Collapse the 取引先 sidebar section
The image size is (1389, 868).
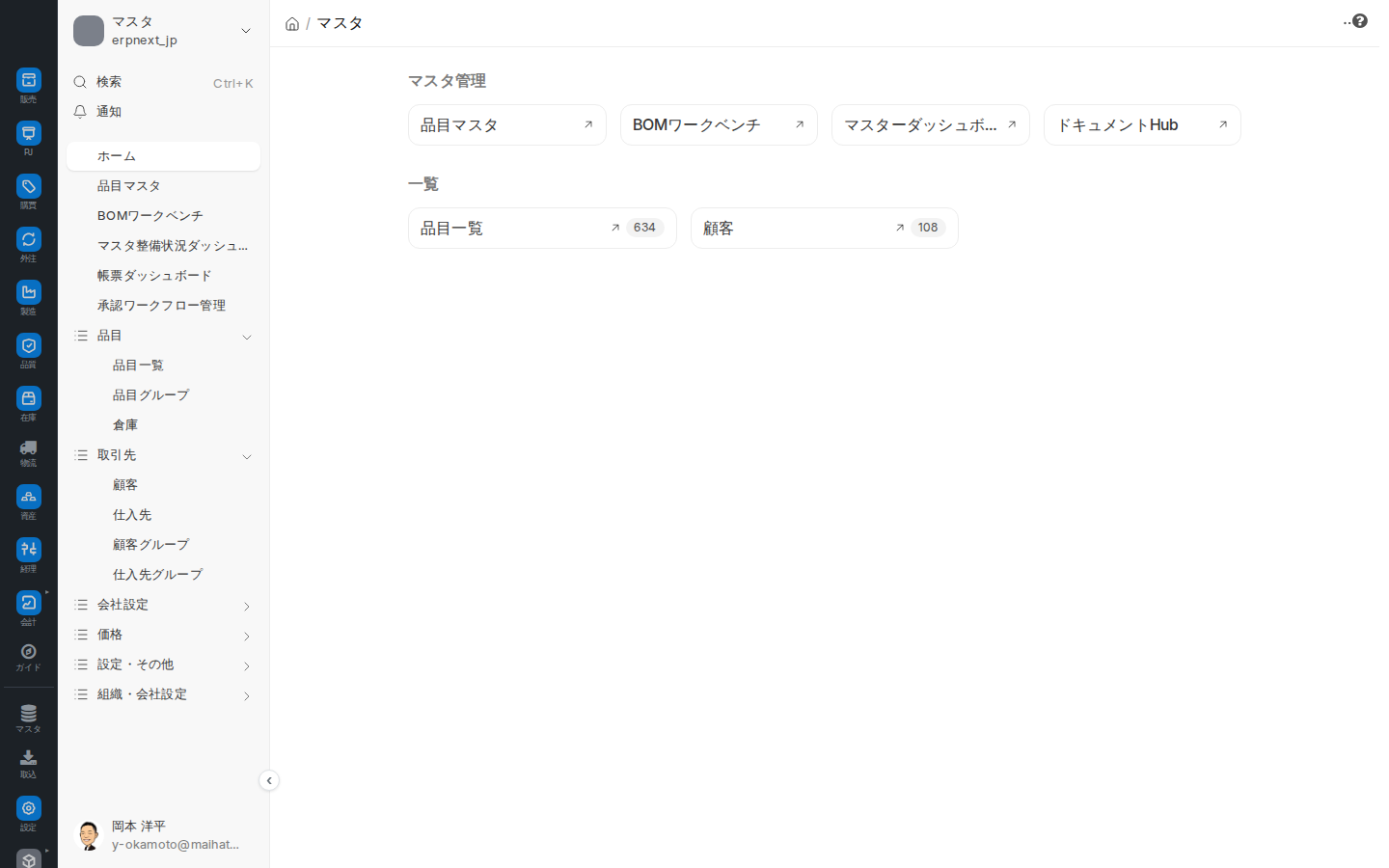click(247, 456)
